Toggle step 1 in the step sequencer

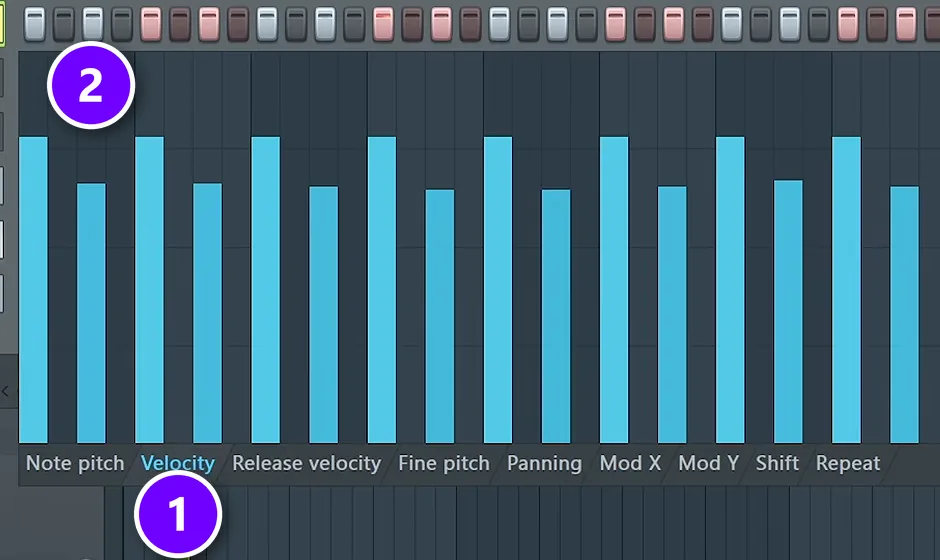[35, 25]
